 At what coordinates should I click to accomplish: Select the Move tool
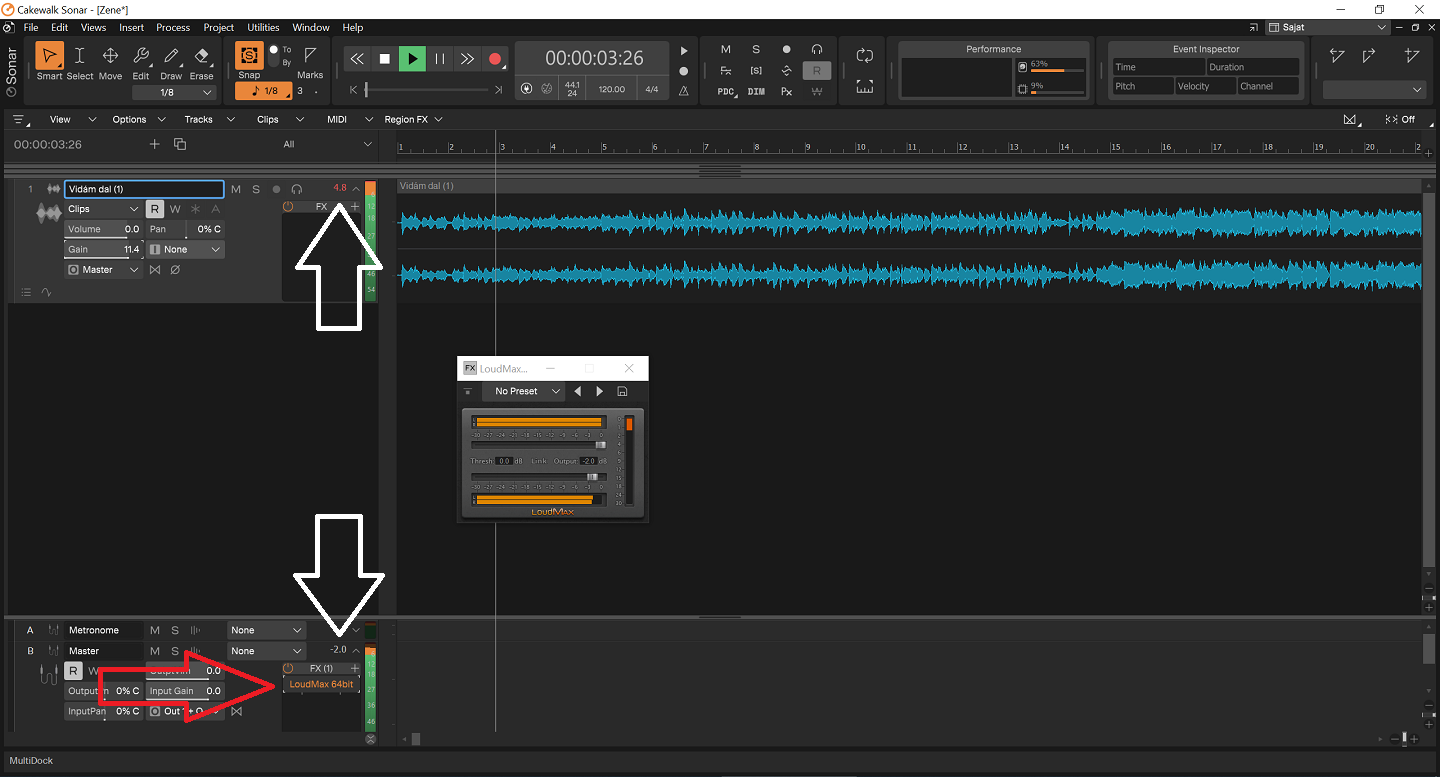(110, 57)
